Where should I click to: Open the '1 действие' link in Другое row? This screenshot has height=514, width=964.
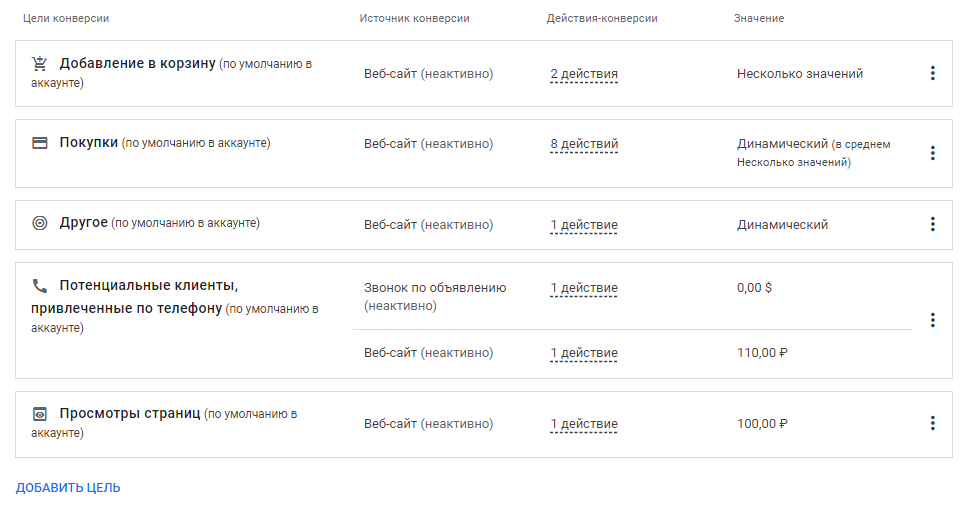[584, 225]
